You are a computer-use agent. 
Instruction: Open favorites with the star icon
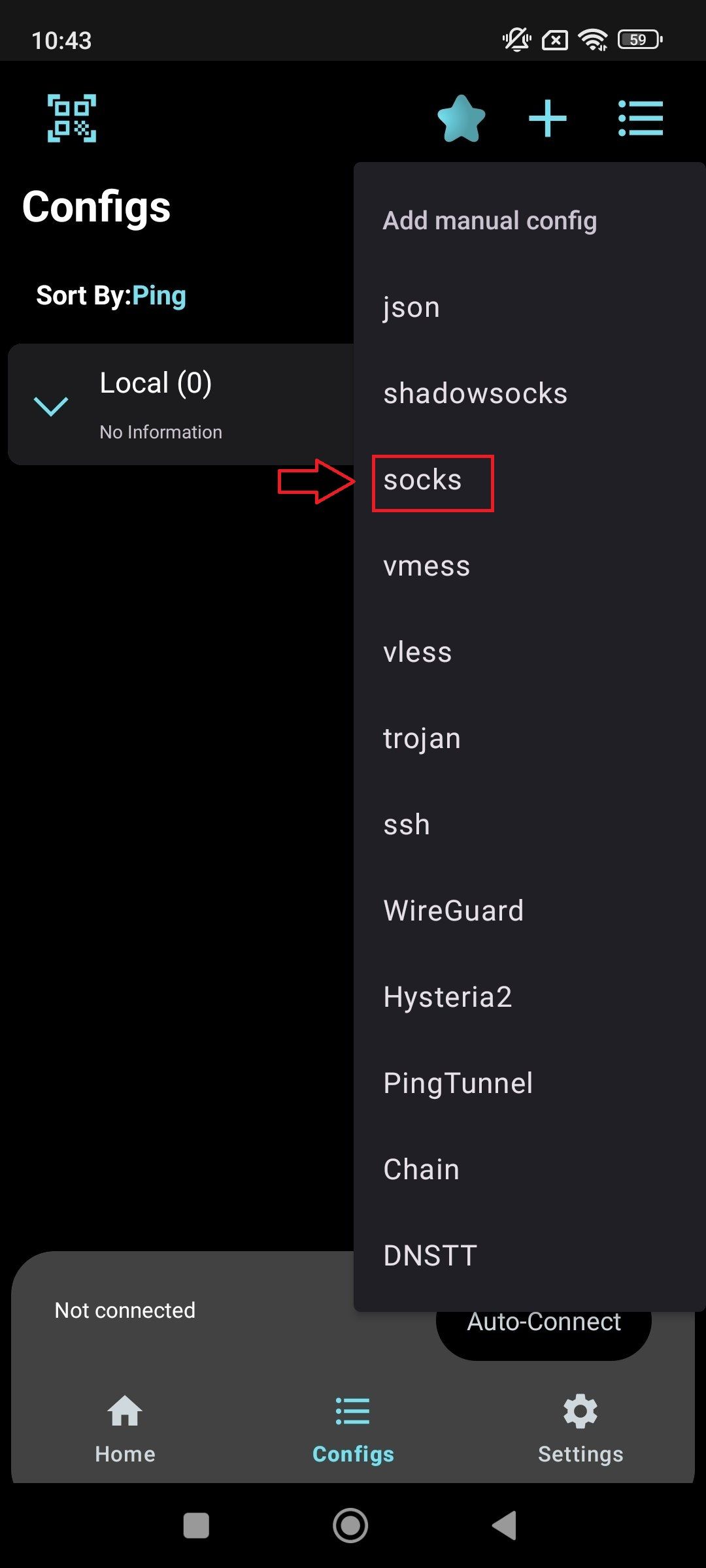pos(462,118)
